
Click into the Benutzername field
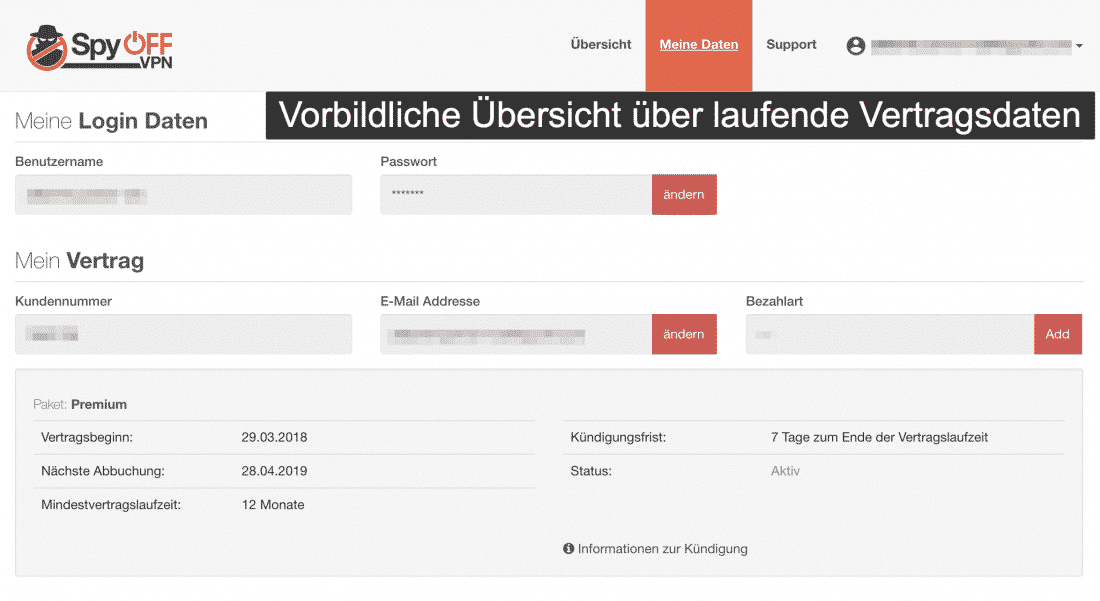(x=183, y=195)
